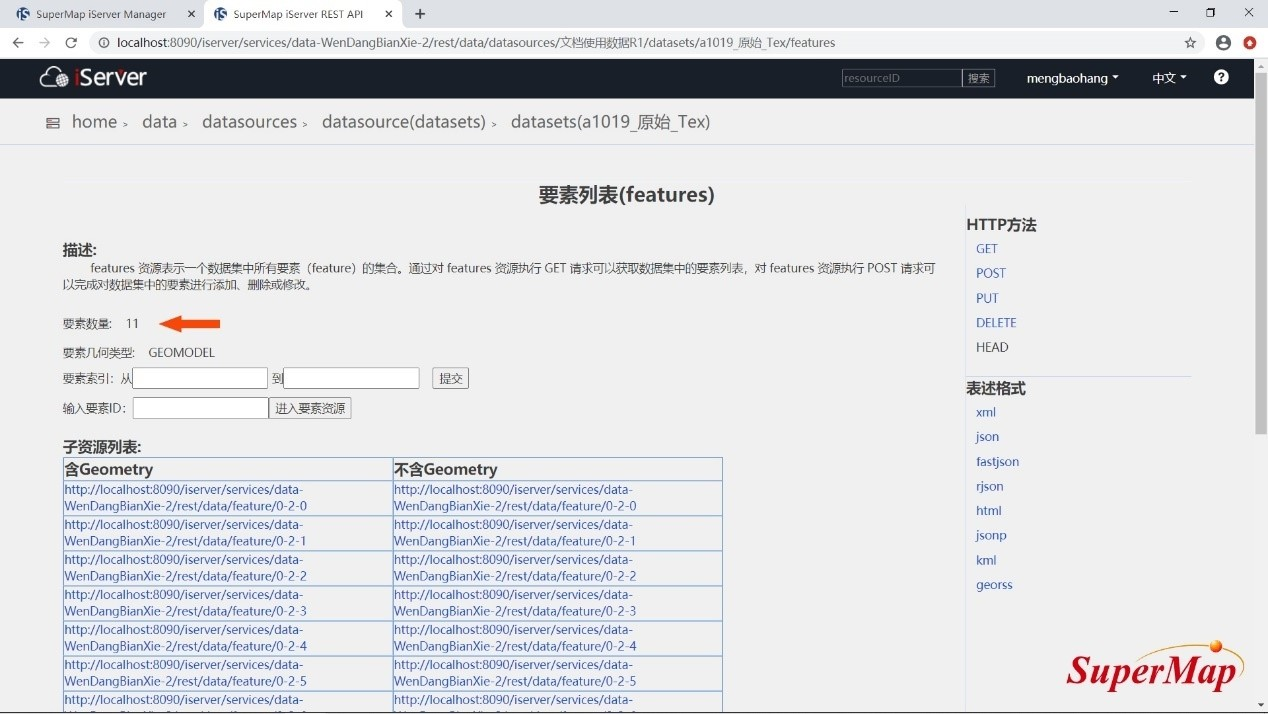Open the first feature/0-2-0 link with Geometry
1268x714 pixels.
[x=185, y=497]
